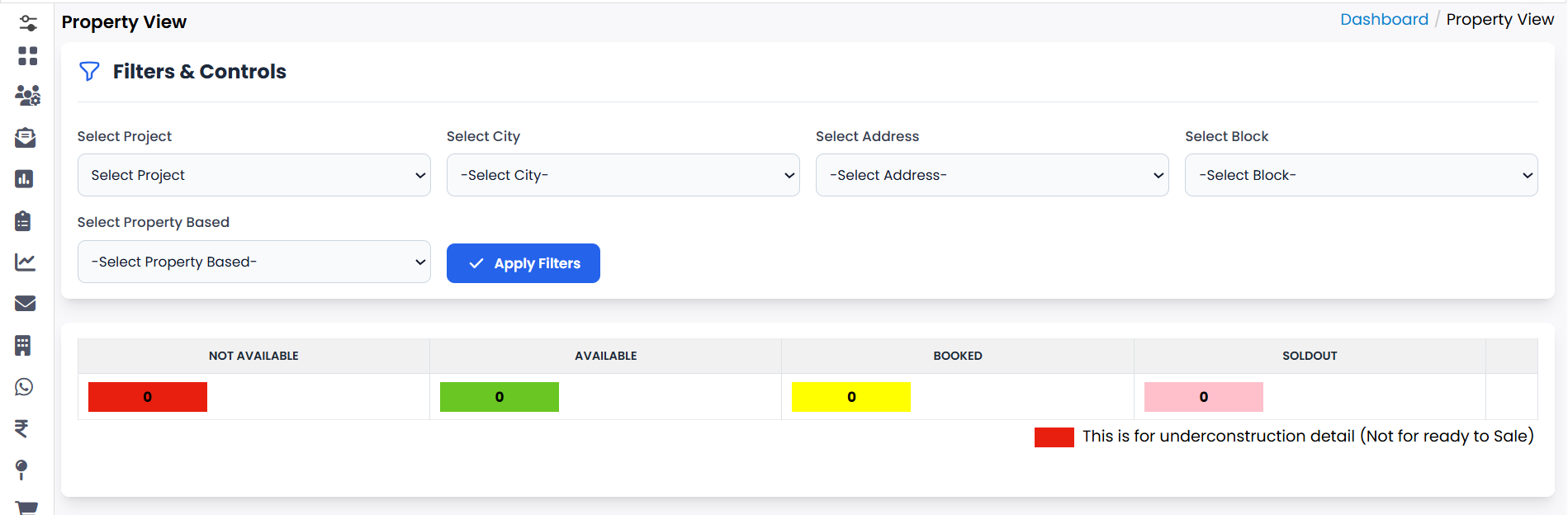Click the WhatsApp icon in sidebar
The height and width of the screenshot is (515, 1568).
(x=24, y=387)
